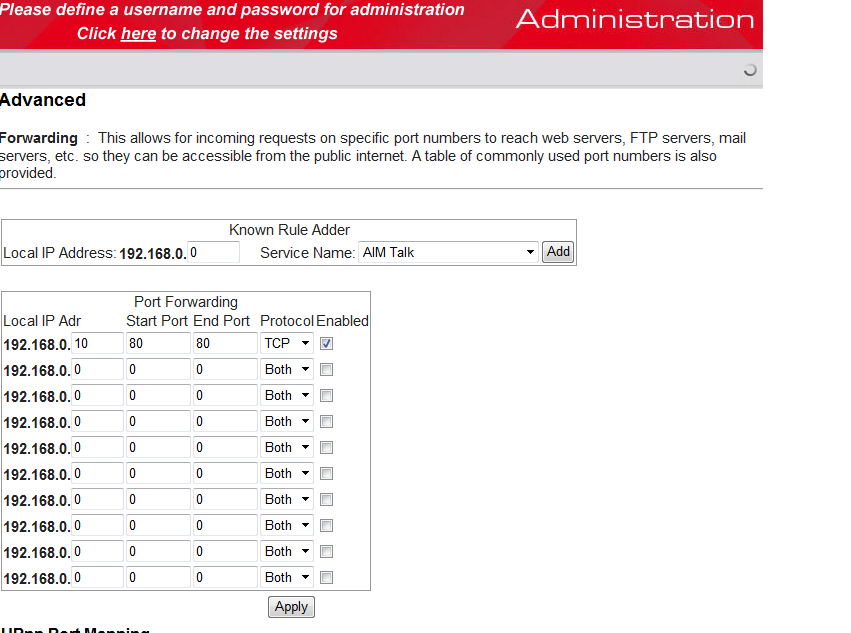
Task: Open the Service Name dropdown showing AIM Talk
Action: (x=448, y=253)
